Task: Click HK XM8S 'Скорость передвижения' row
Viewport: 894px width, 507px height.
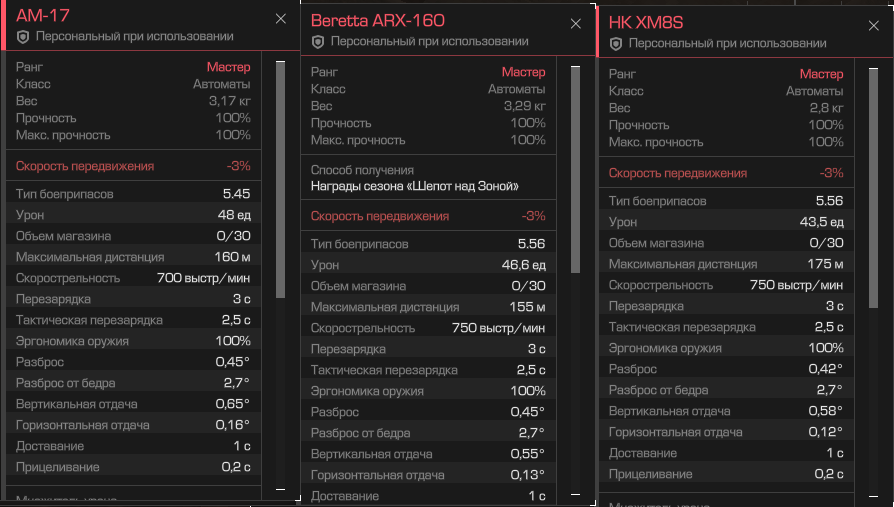Action: [726, 173]
